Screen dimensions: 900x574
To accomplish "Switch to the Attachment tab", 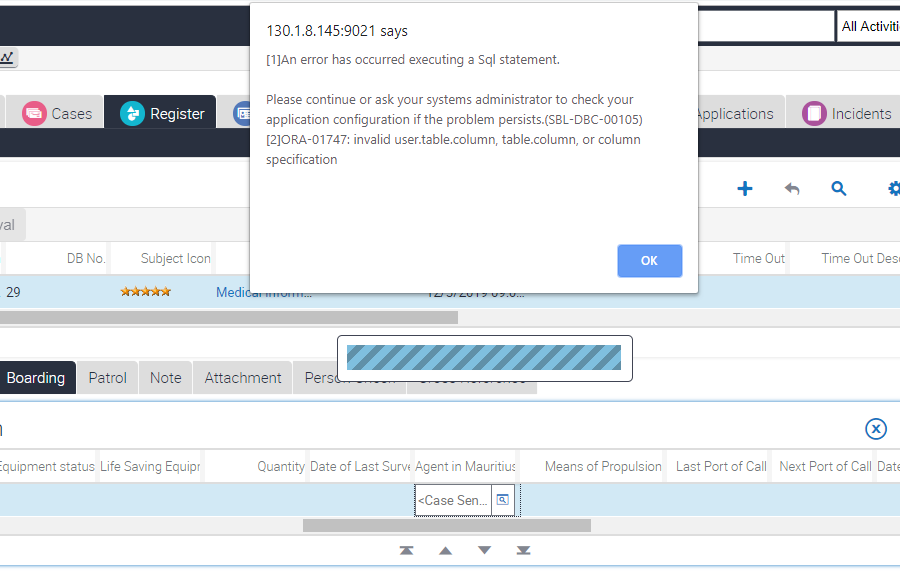I will point(243,378).
